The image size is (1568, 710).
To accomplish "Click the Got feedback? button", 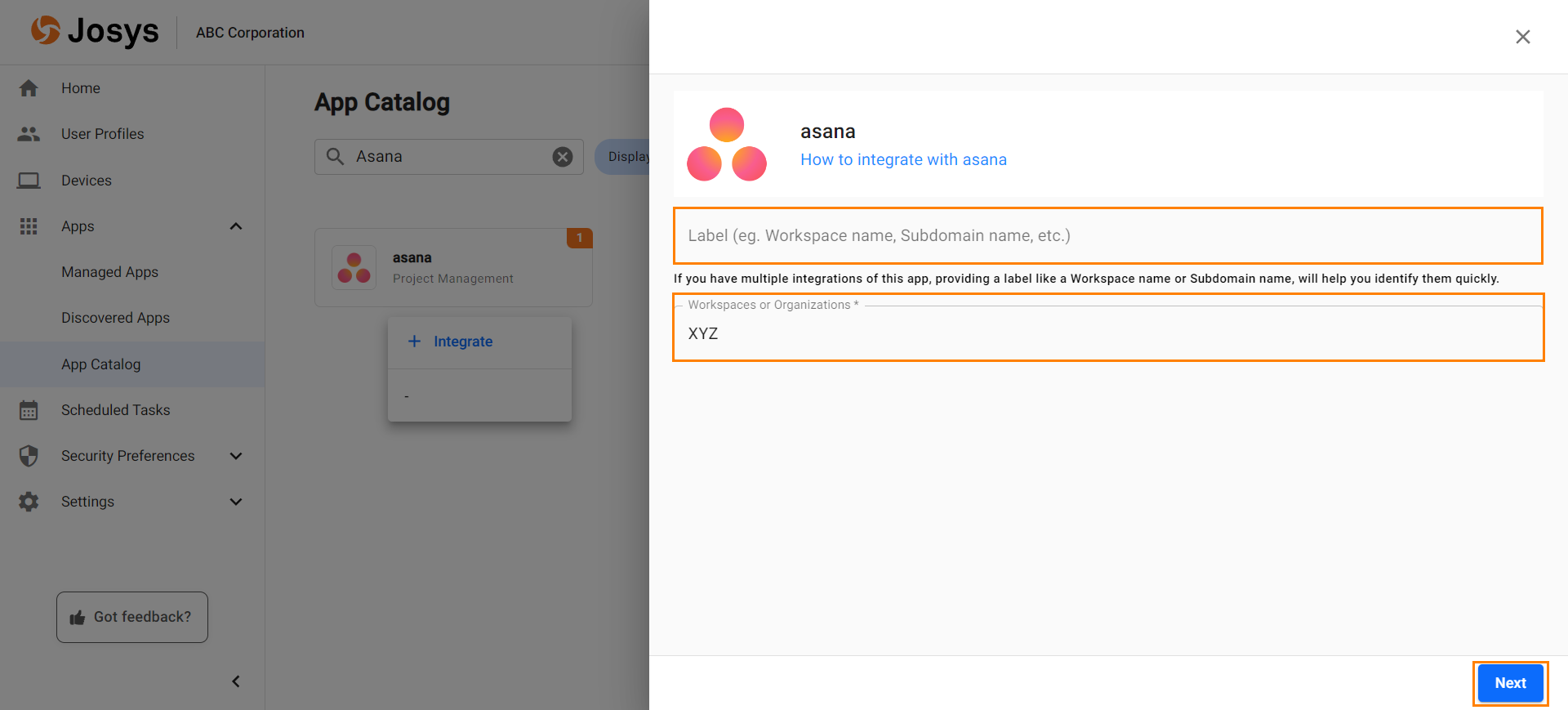I will (132, 618).
